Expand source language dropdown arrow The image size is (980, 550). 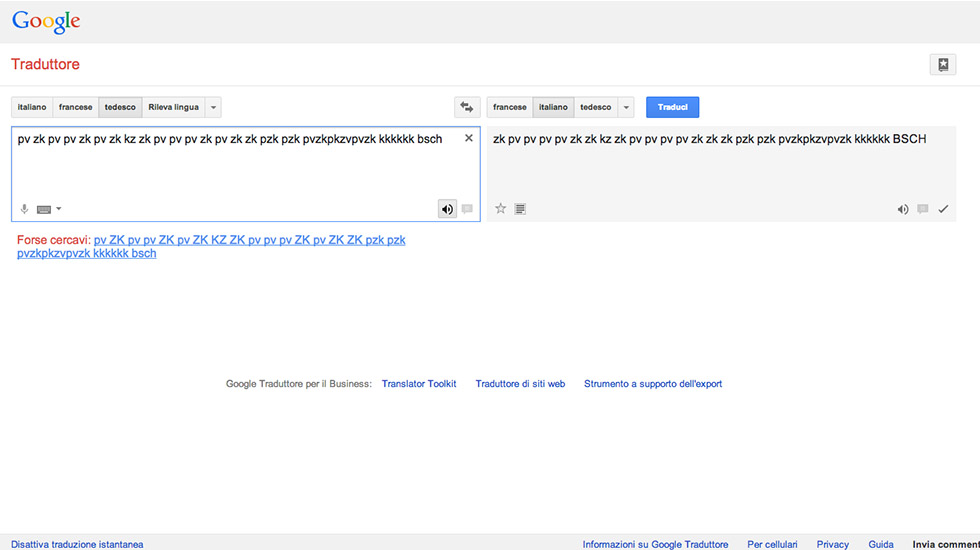click(214, 107)
